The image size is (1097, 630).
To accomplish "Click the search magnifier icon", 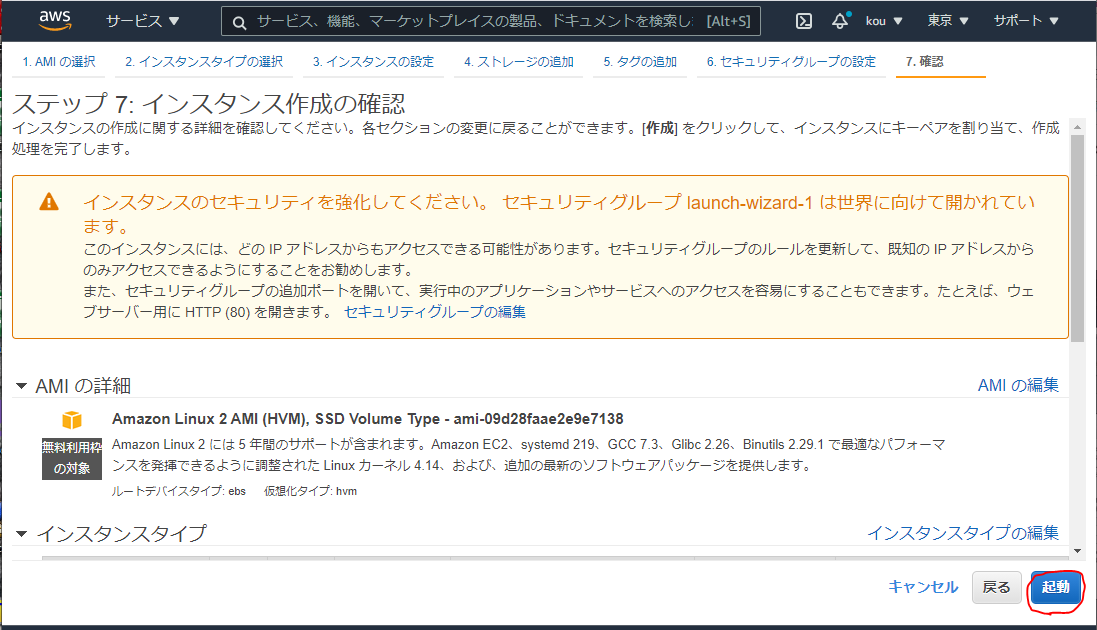I will (239, 22).
